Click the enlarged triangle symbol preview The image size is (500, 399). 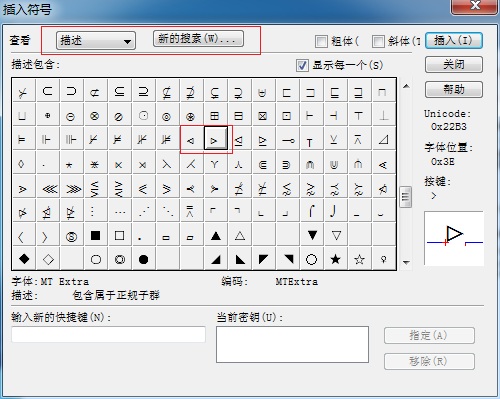coord(454,238)
